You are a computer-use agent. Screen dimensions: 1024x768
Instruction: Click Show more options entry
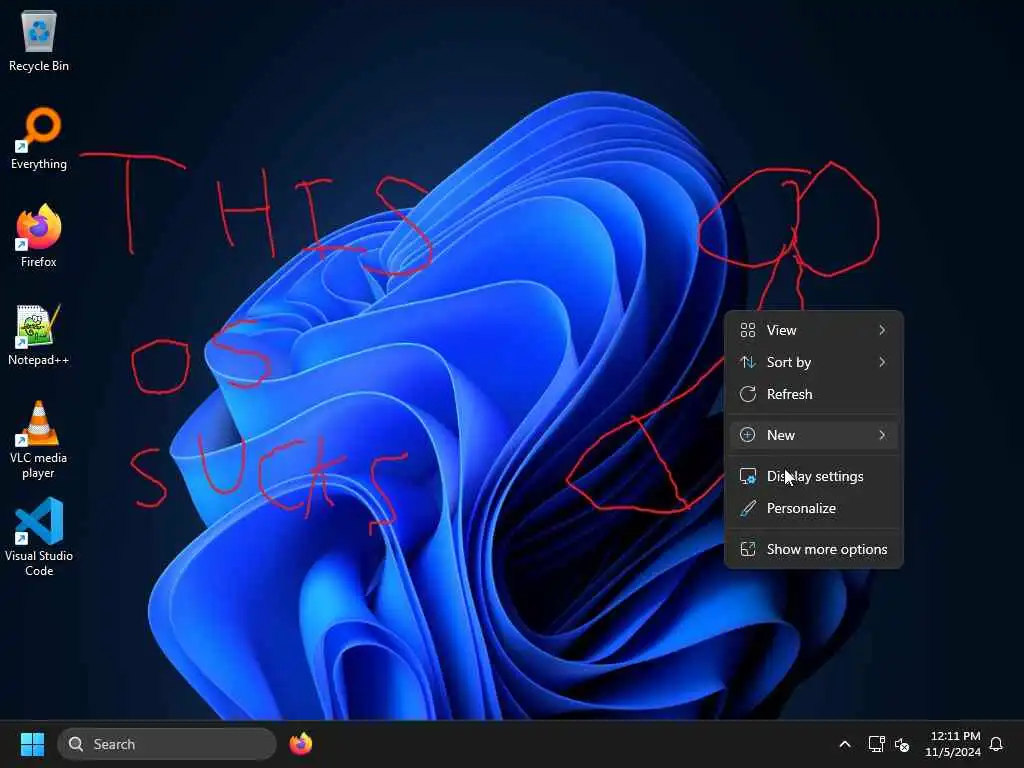814,549
